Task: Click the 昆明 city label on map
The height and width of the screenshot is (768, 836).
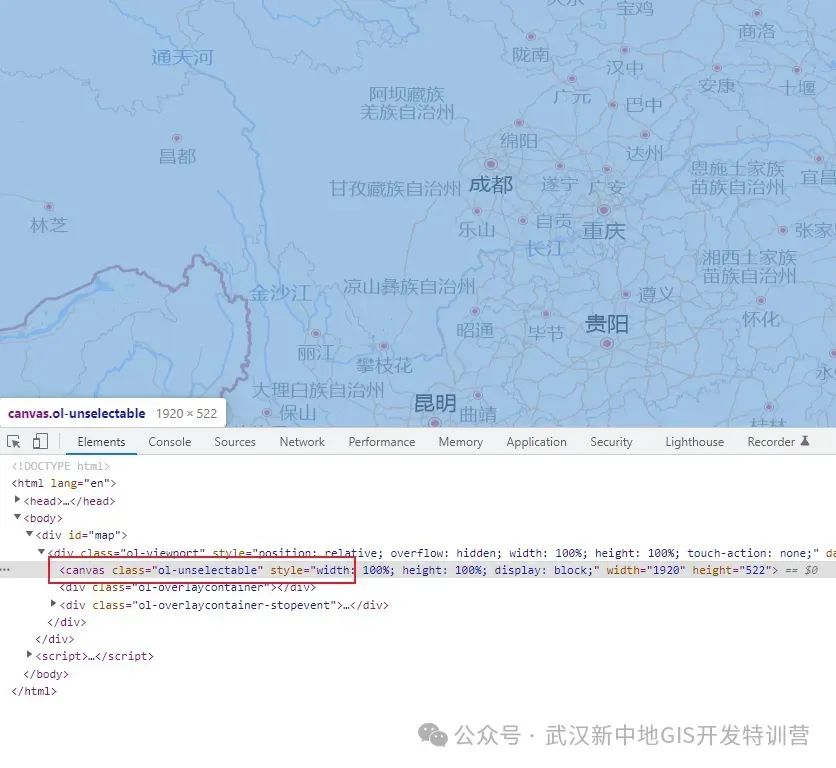Action: click(435, 403)
